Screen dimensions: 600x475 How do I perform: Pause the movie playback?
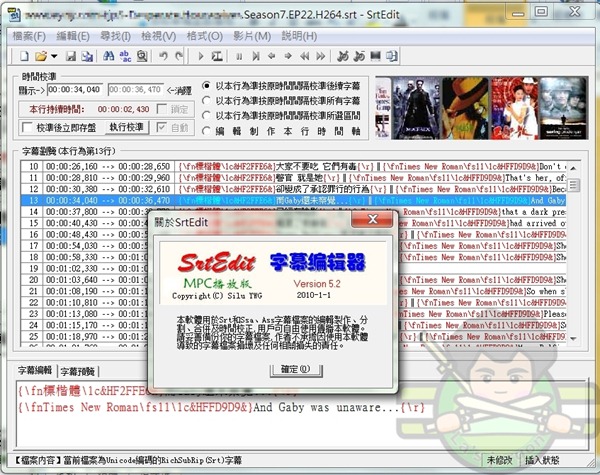239,56
